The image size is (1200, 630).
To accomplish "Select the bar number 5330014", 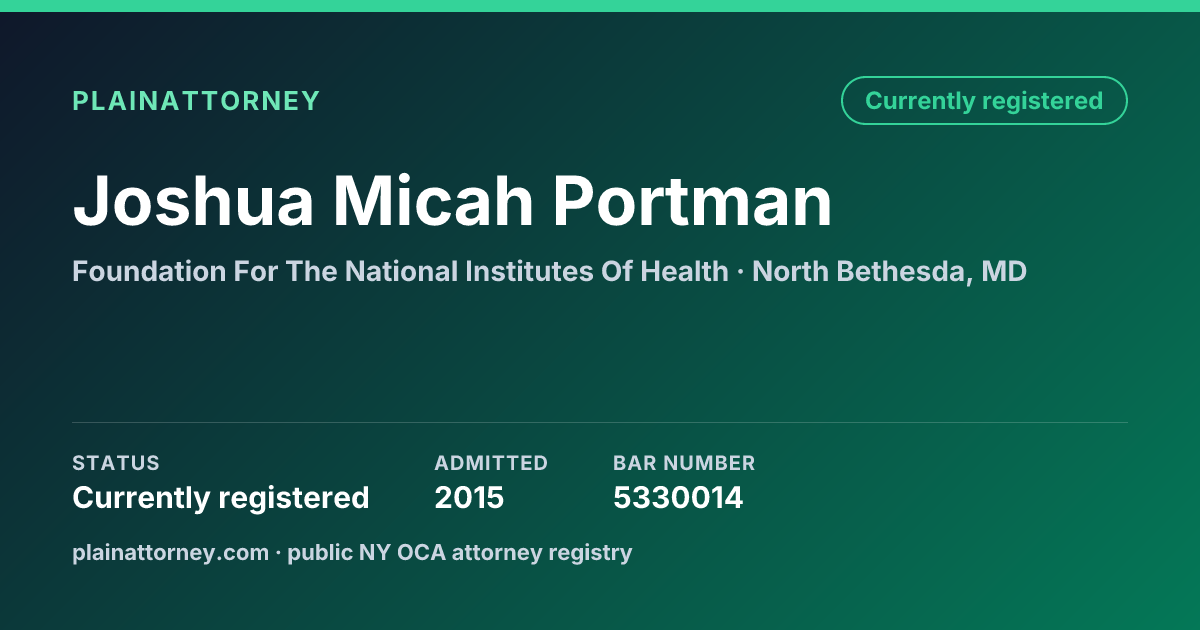I will (x=678, y=498).
